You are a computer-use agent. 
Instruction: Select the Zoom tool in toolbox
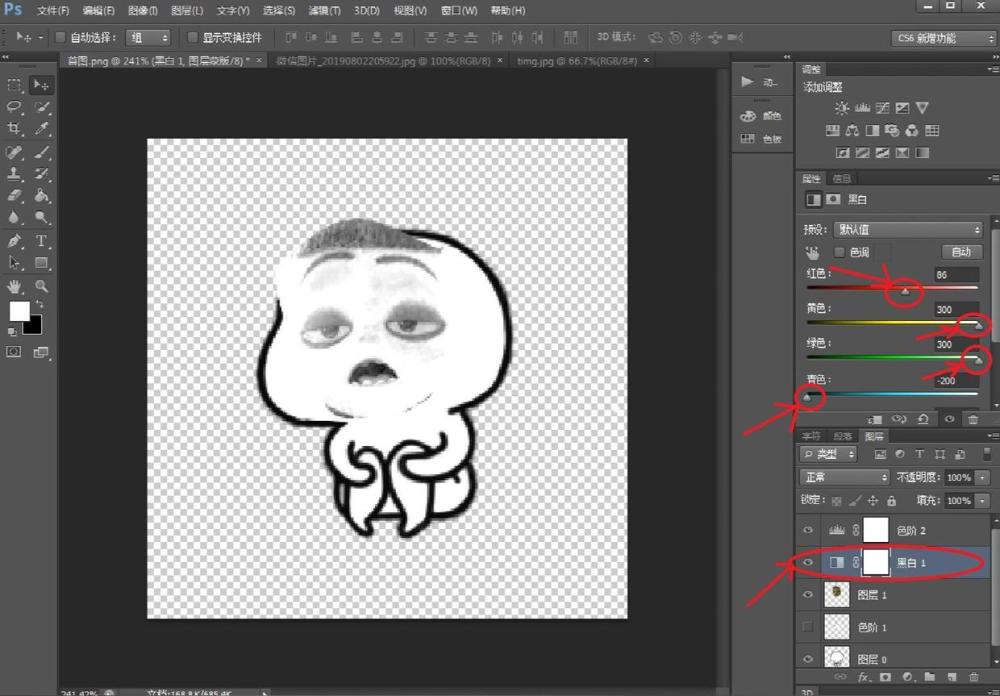[41, 286]
